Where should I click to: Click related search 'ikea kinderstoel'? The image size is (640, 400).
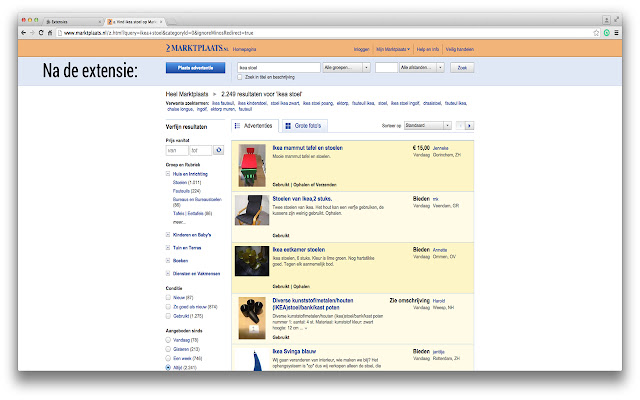tap(252, 103)
